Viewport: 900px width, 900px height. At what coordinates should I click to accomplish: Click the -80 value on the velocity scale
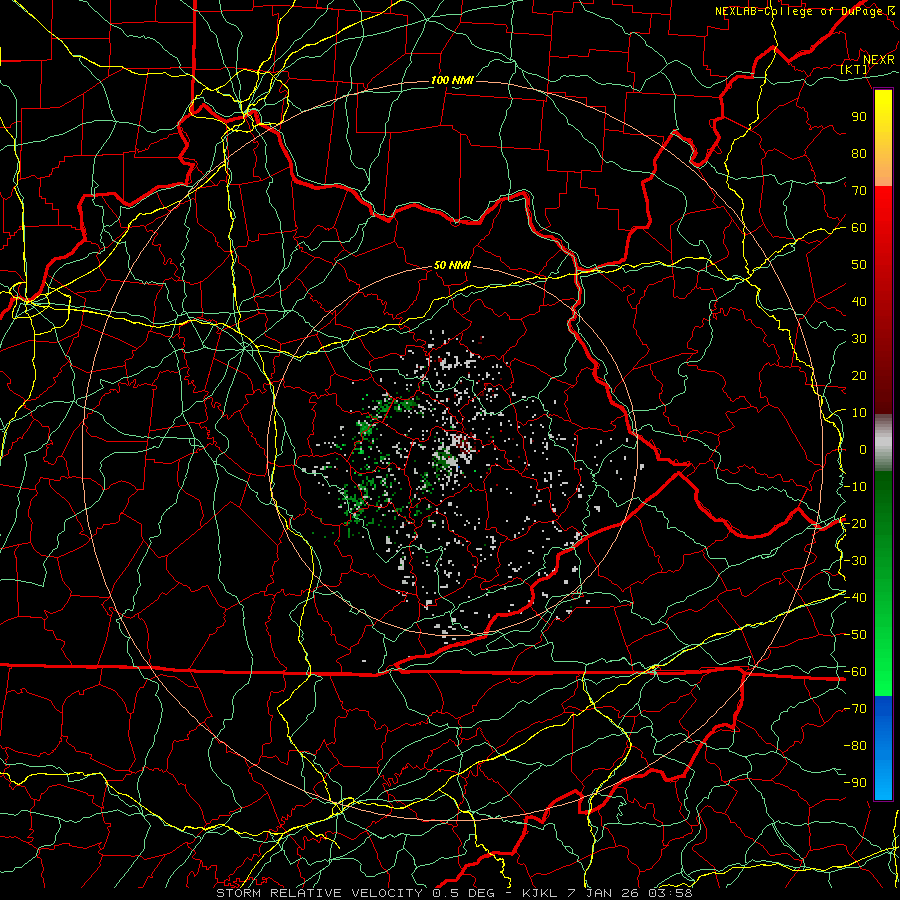click(855, 746)
